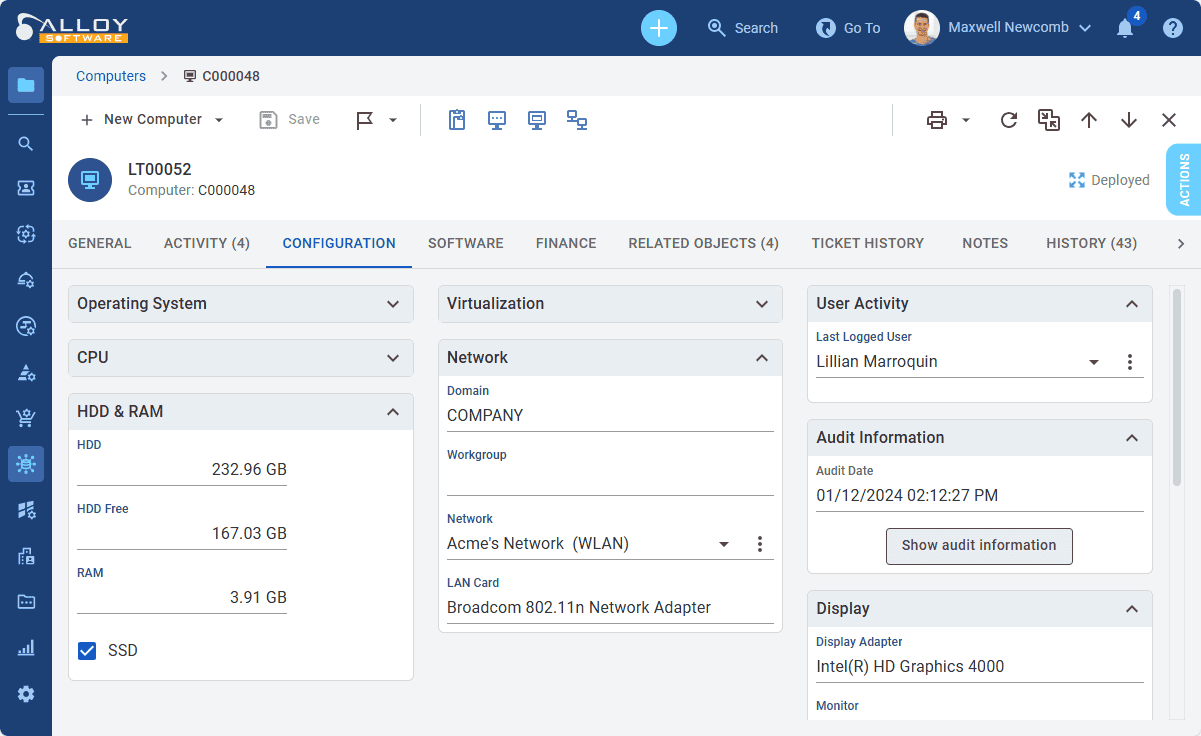Click the print icon in toolbar
Screen dimensions: 1201x736
(937, 120)
